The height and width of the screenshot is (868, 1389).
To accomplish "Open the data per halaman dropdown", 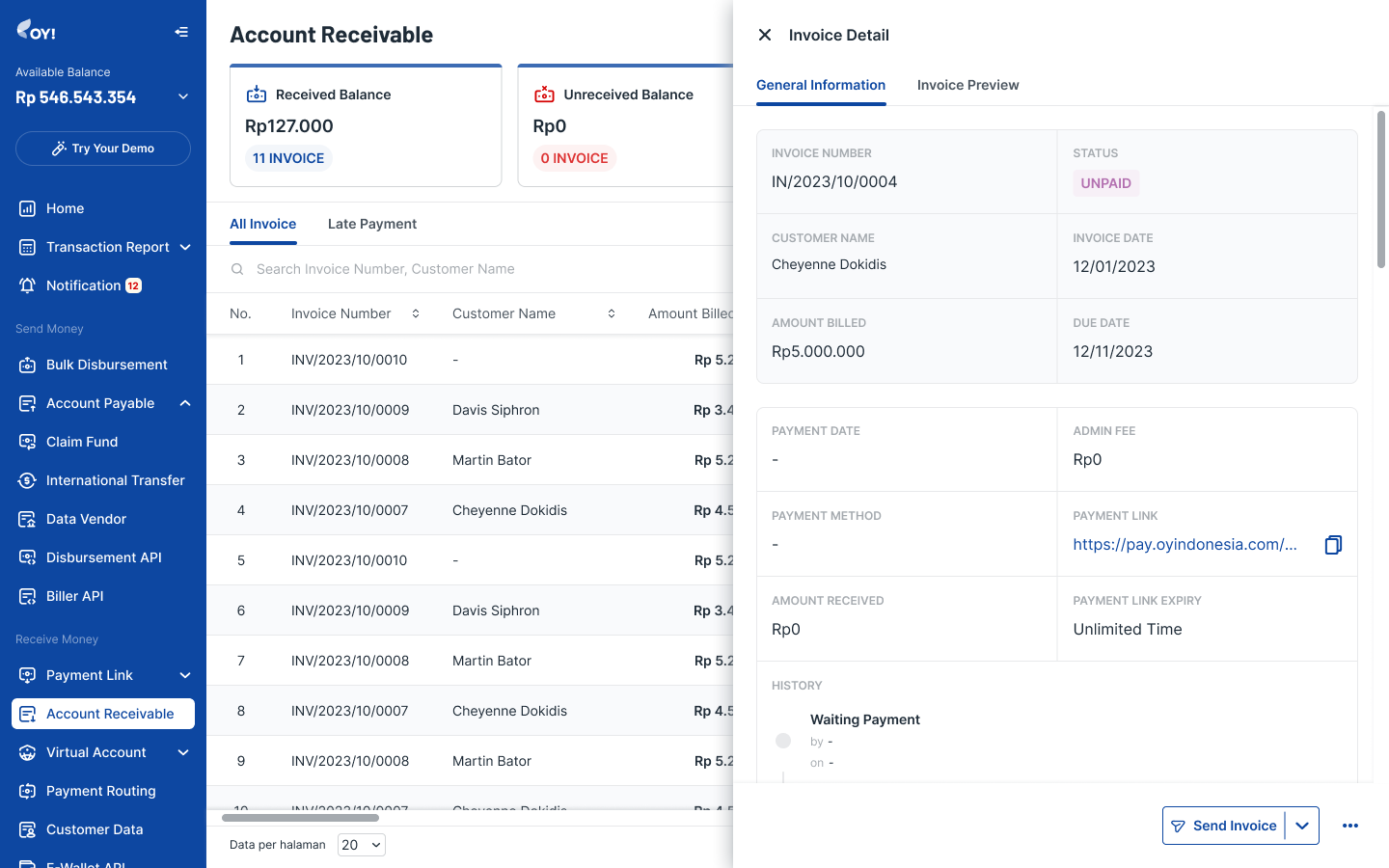I will tap(362, 845).
